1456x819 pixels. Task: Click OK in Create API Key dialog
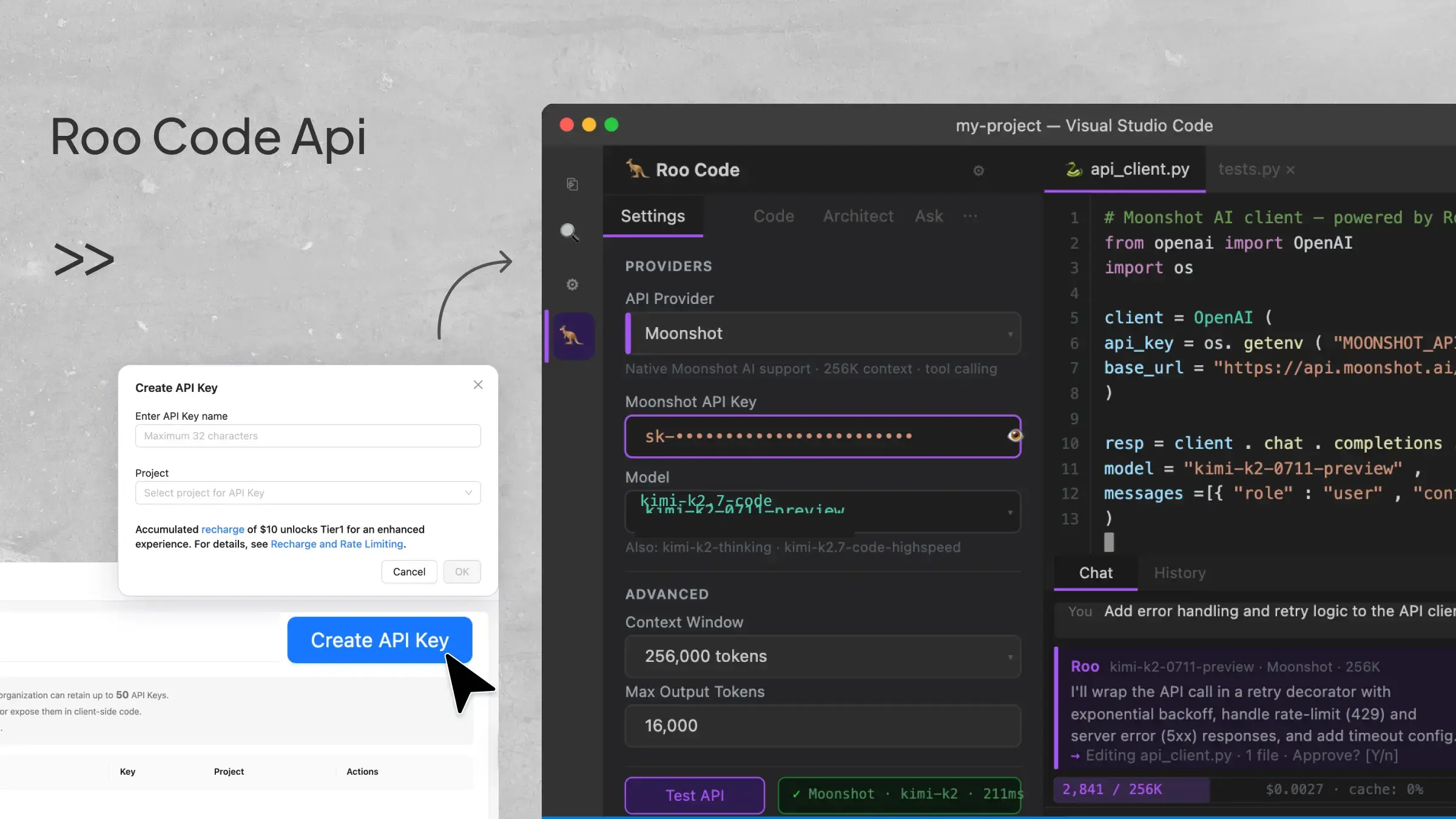point(462,571)
